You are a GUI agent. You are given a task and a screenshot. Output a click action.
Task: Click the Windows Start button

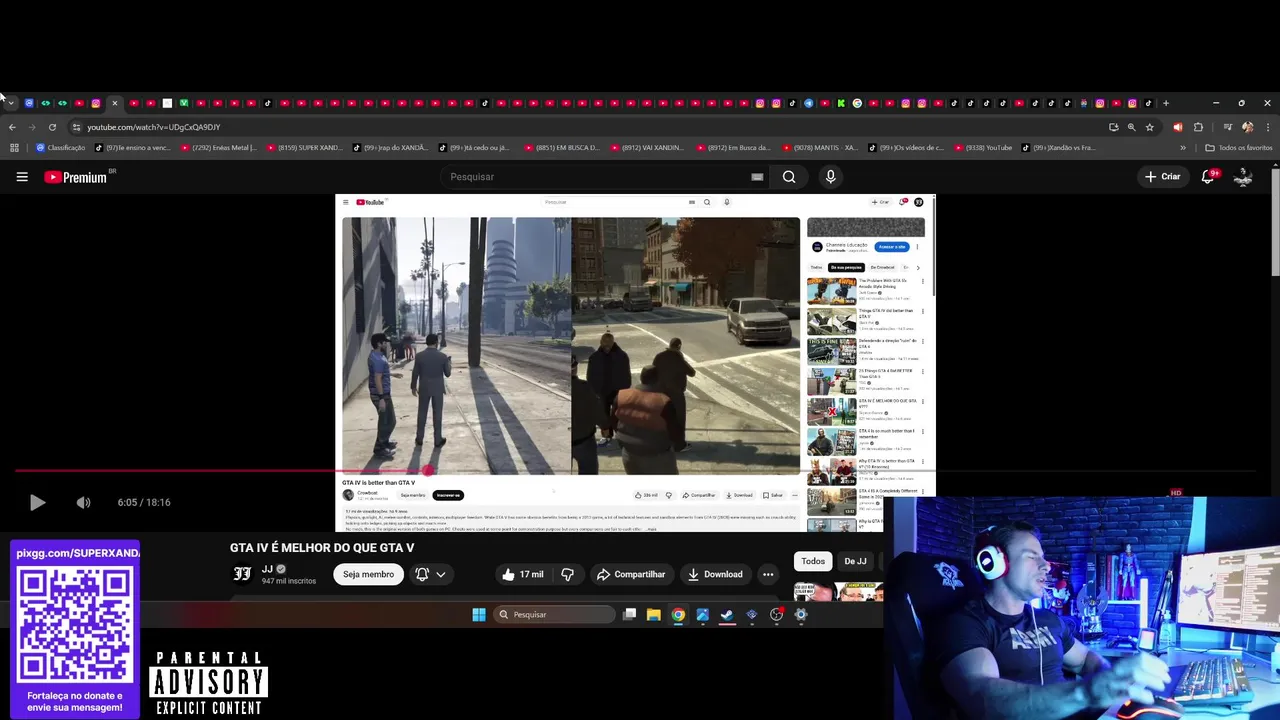479,615
